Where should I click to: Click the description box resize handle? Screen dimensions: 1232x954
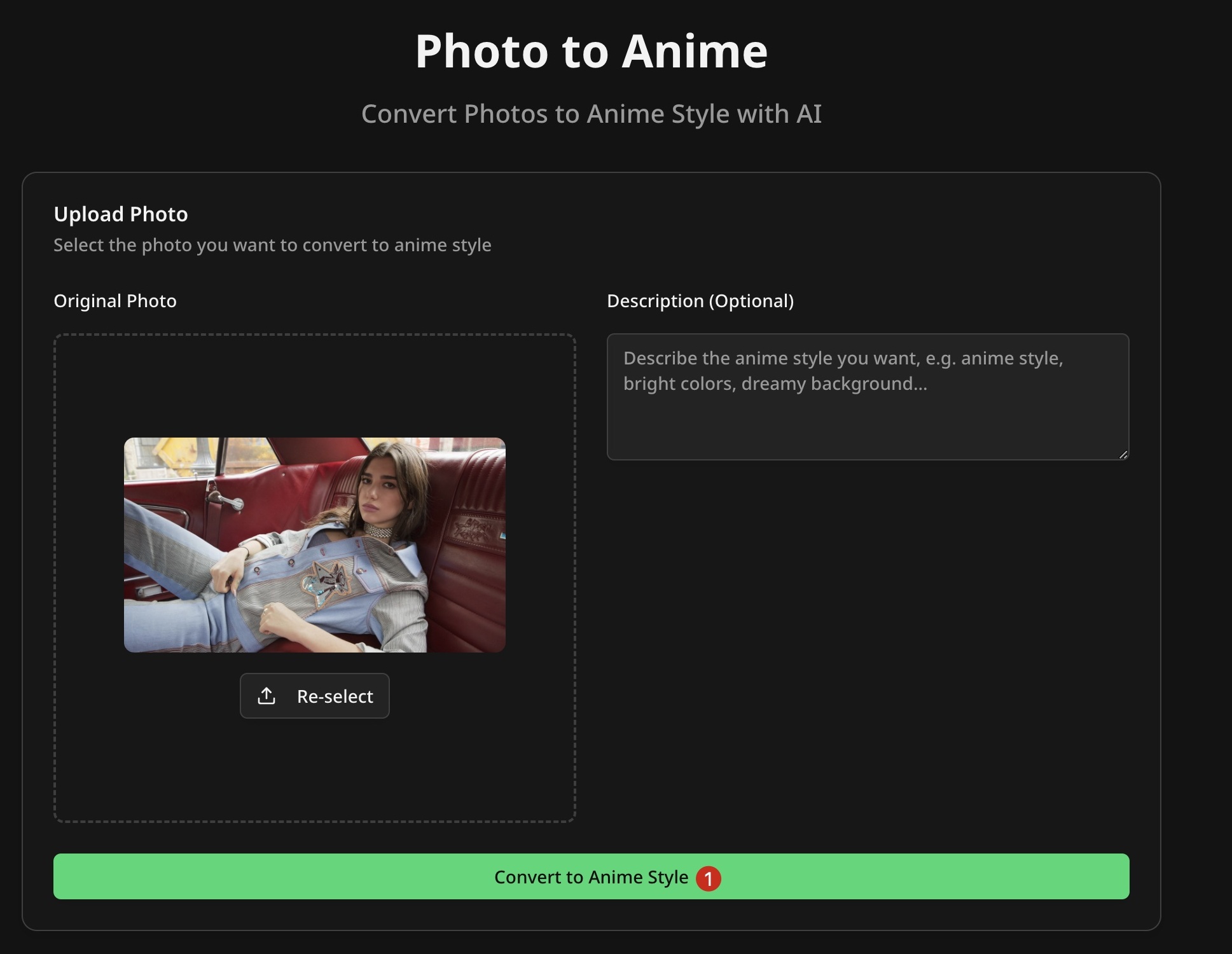click(x=1123, y=454)
